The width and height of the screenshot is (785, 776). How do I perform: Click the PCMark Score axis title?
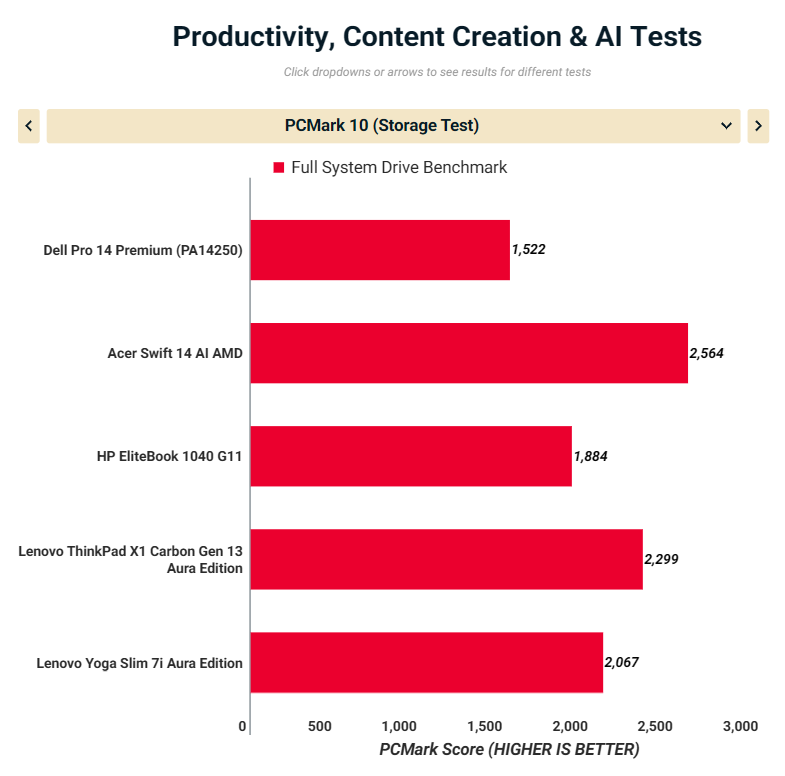pyautogui.click(x=509, y=749)
